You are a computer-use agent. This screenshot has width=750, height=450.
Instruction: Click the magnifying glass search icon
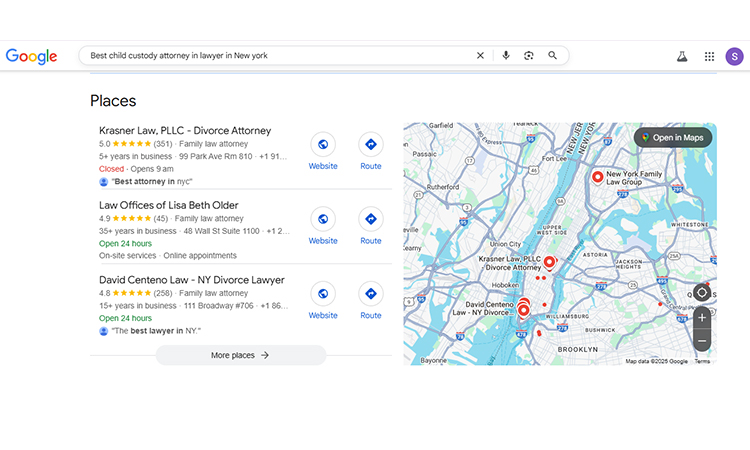(553, 56)
